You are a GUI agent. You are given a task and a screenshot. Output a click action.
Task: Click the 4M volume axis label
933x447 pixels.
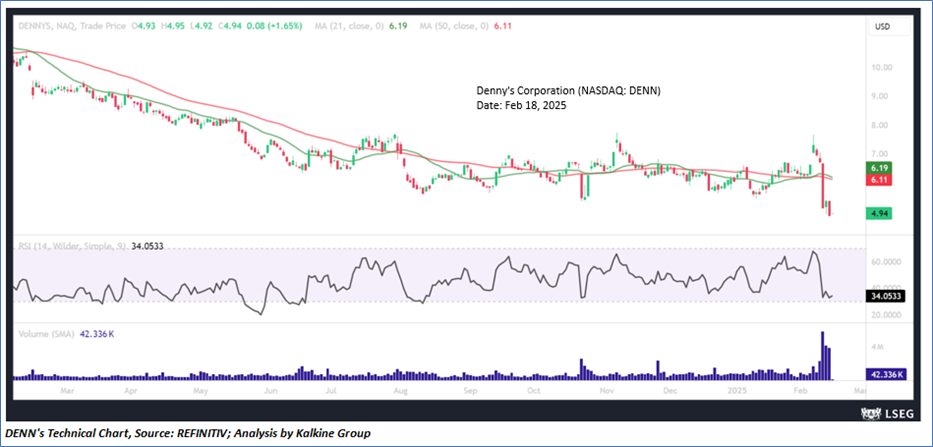[879, 346]
